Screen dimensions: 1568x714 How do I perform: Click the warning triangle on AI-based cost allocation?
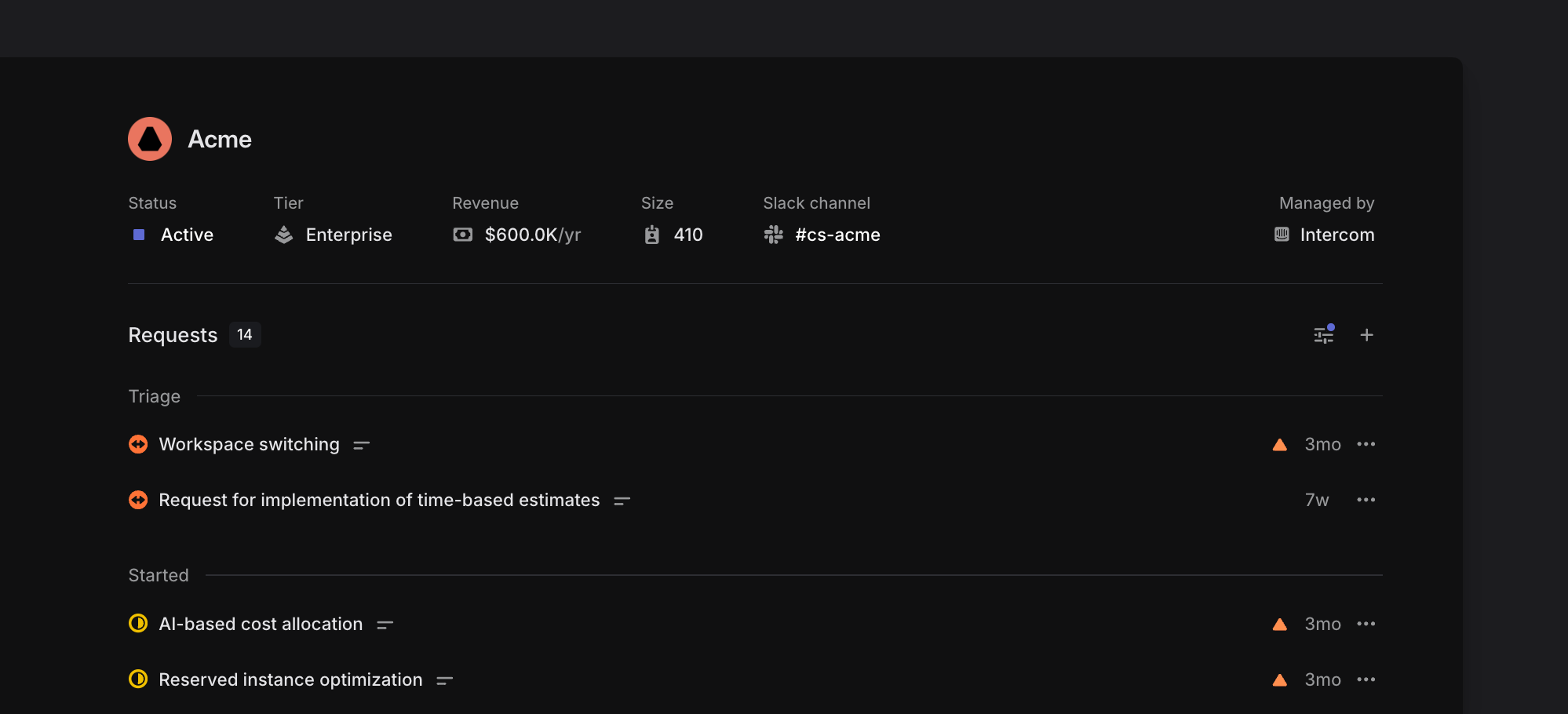click(1280, 624)
